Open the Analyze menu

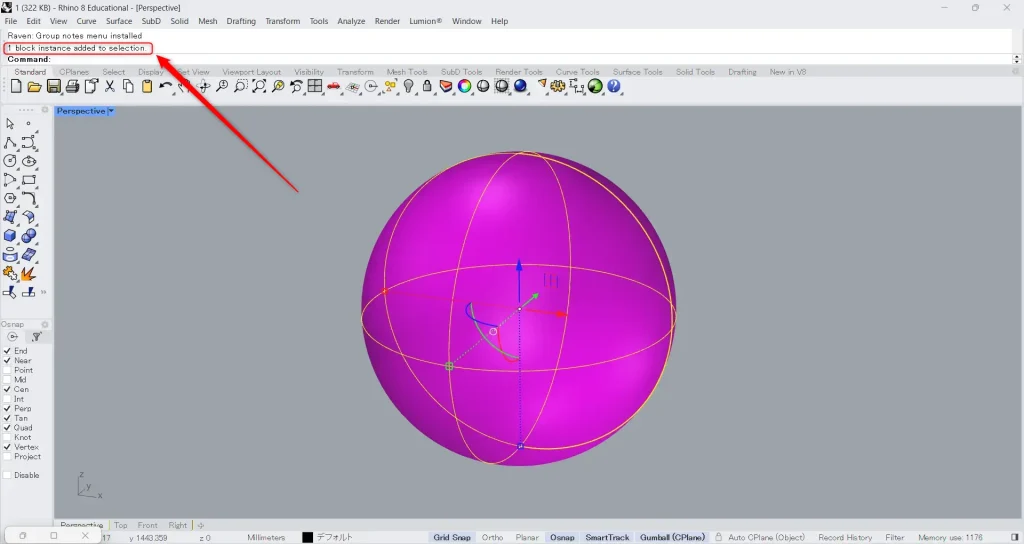pyautogui.click(x=351, y=21)
